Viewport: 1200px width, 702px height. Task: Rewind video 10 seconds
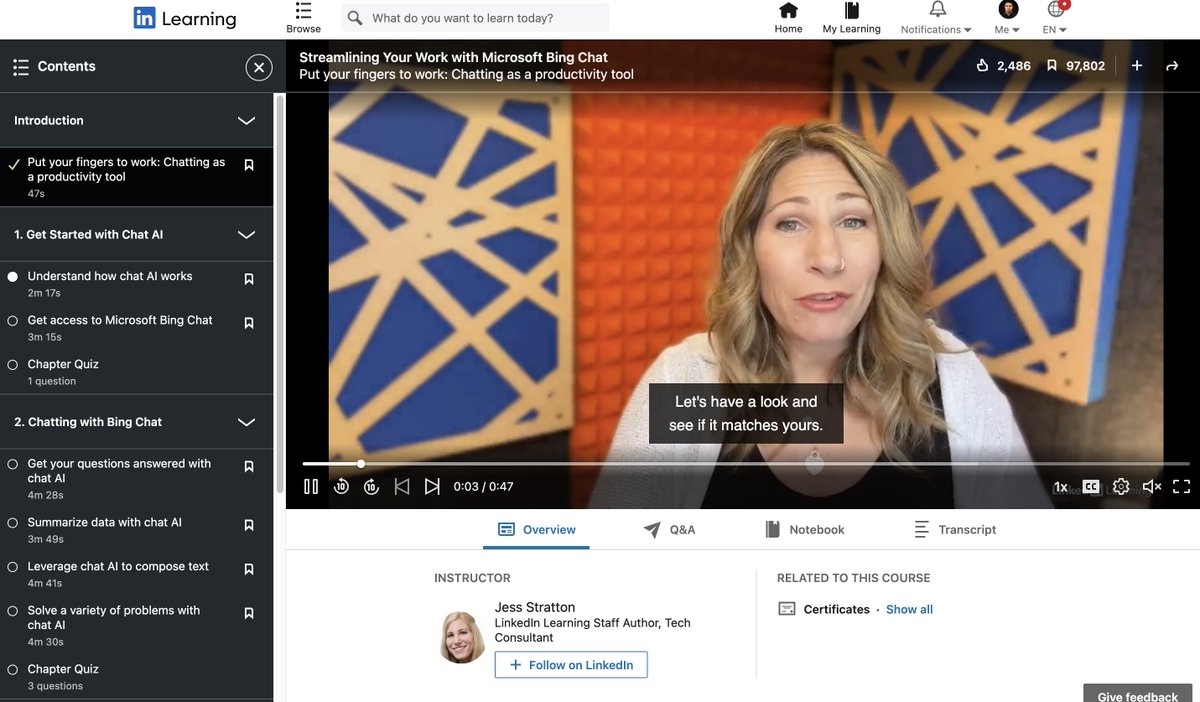pos(341,487)
